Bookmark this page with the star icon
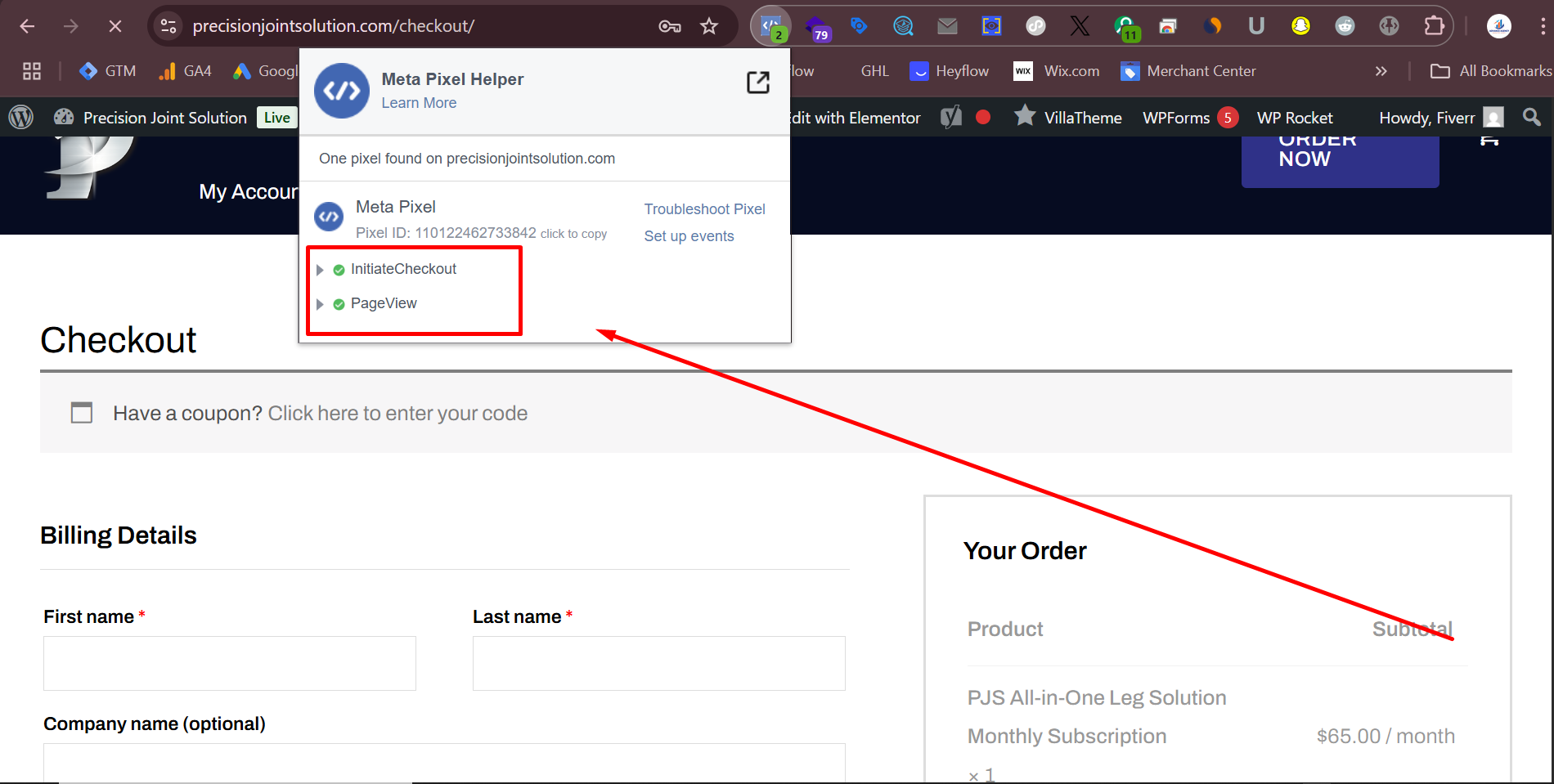Image resolution: width=1554 pixels, height=784 pixels. [709, 26]
